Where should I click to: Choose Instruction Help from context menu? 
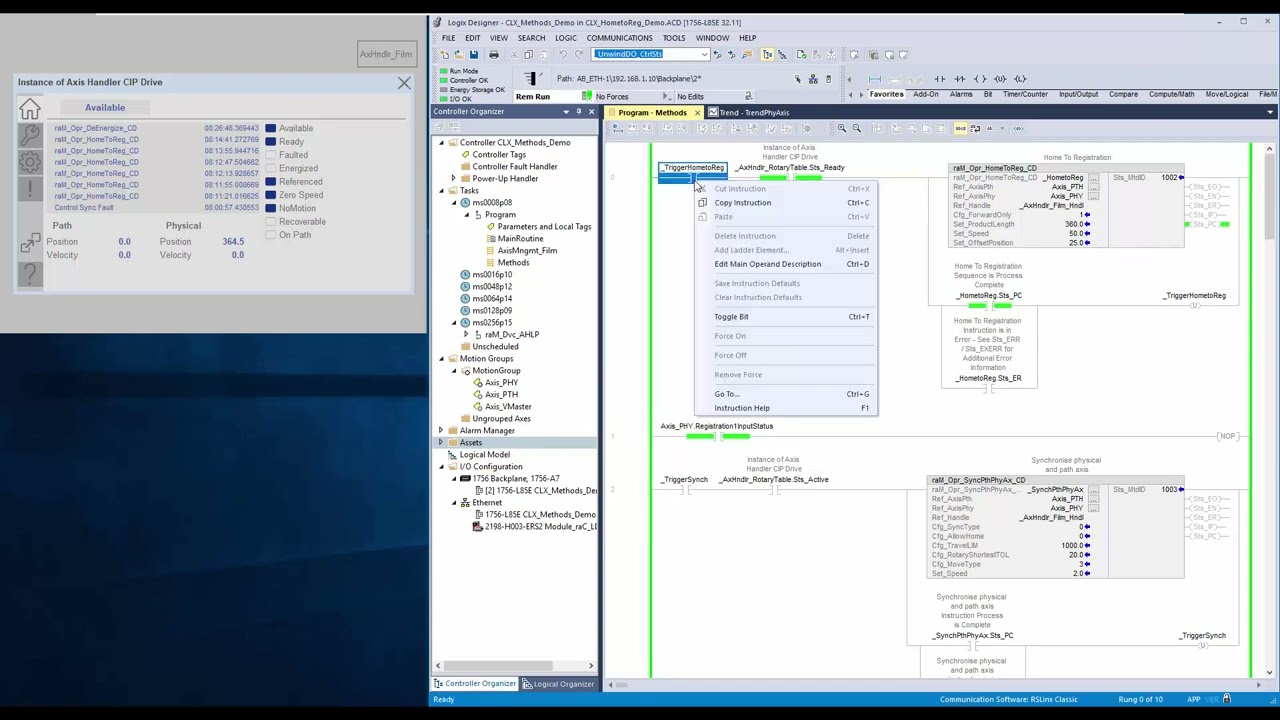pos(785,408)
